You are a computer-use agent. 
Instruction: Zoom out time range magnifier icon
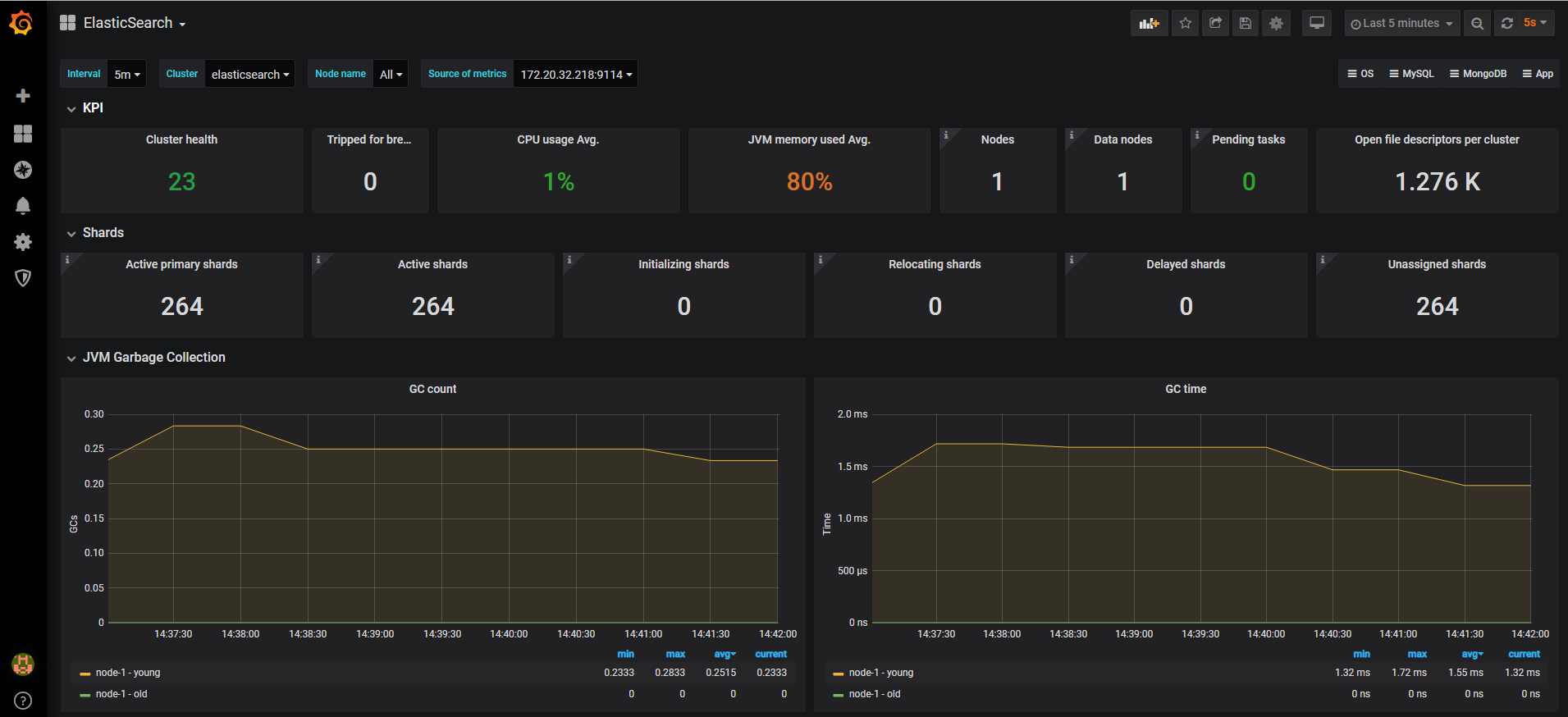tap(1477, 23)
